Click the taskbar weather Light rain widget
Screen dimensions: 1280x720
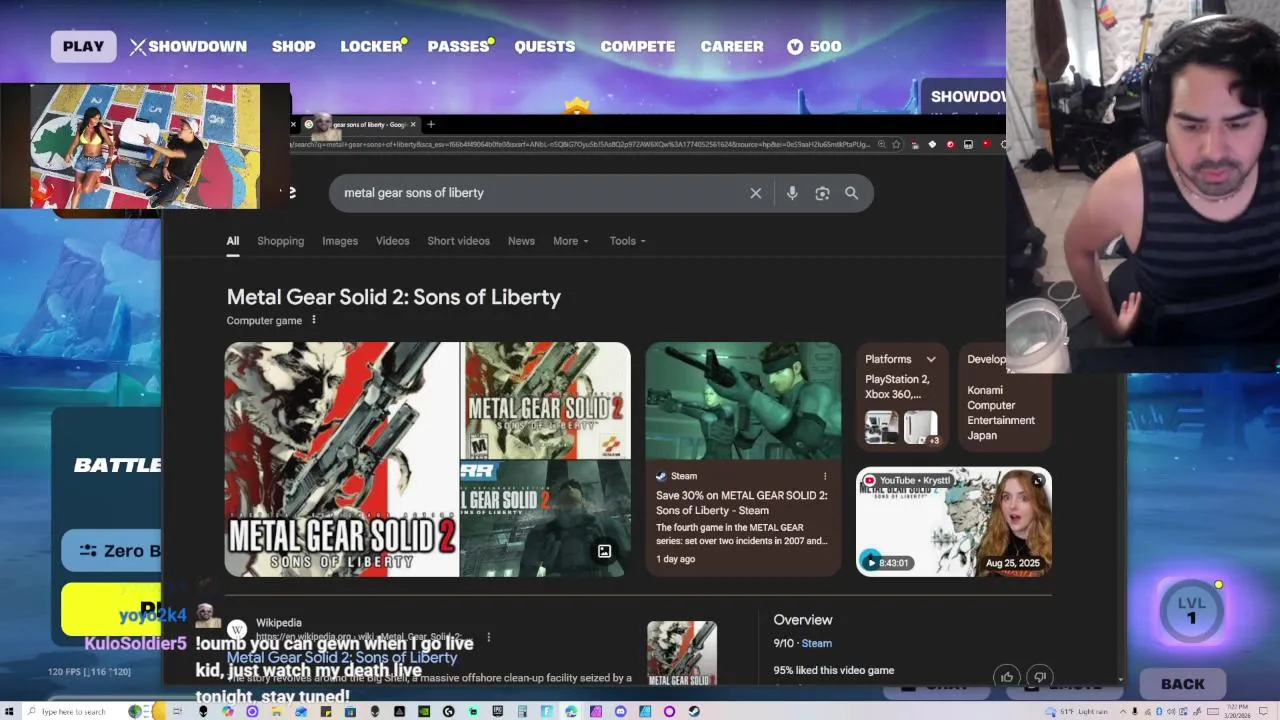click(1076, 711)
